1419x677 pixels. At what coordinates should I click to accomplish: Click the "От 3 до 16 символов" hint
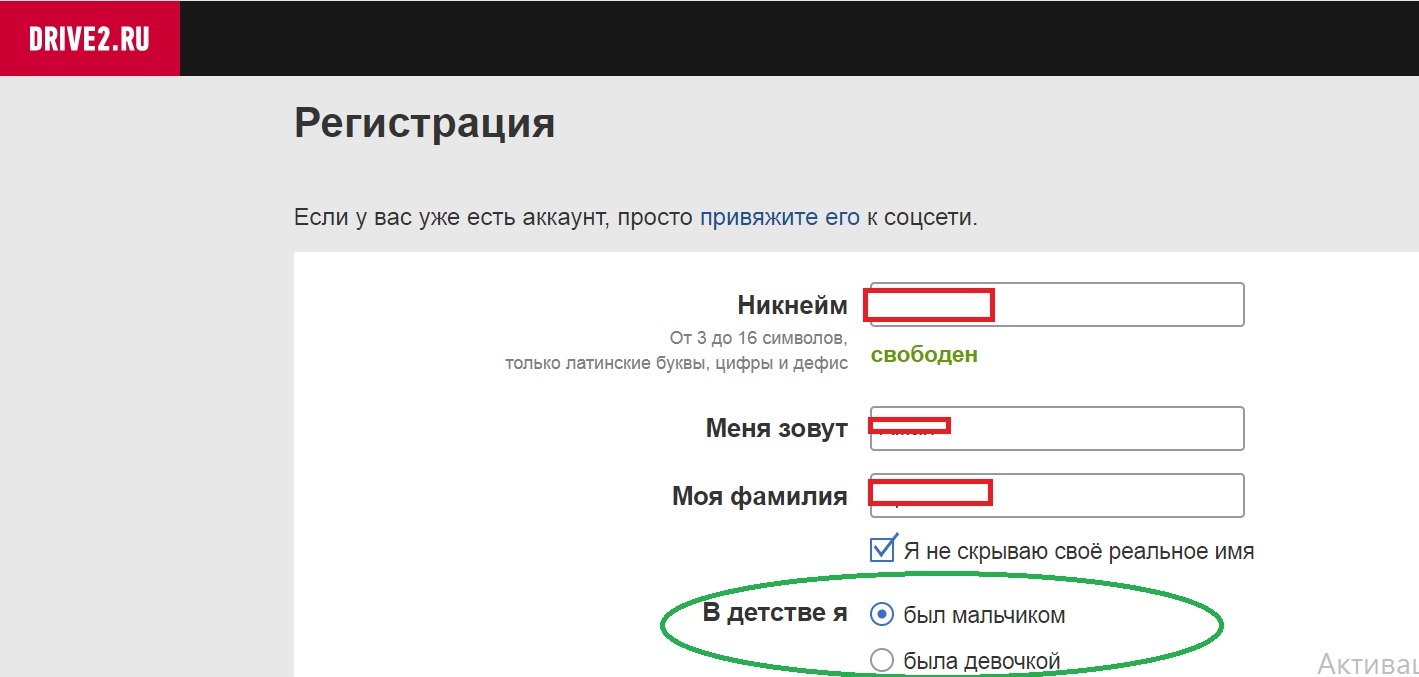point(758,338)
